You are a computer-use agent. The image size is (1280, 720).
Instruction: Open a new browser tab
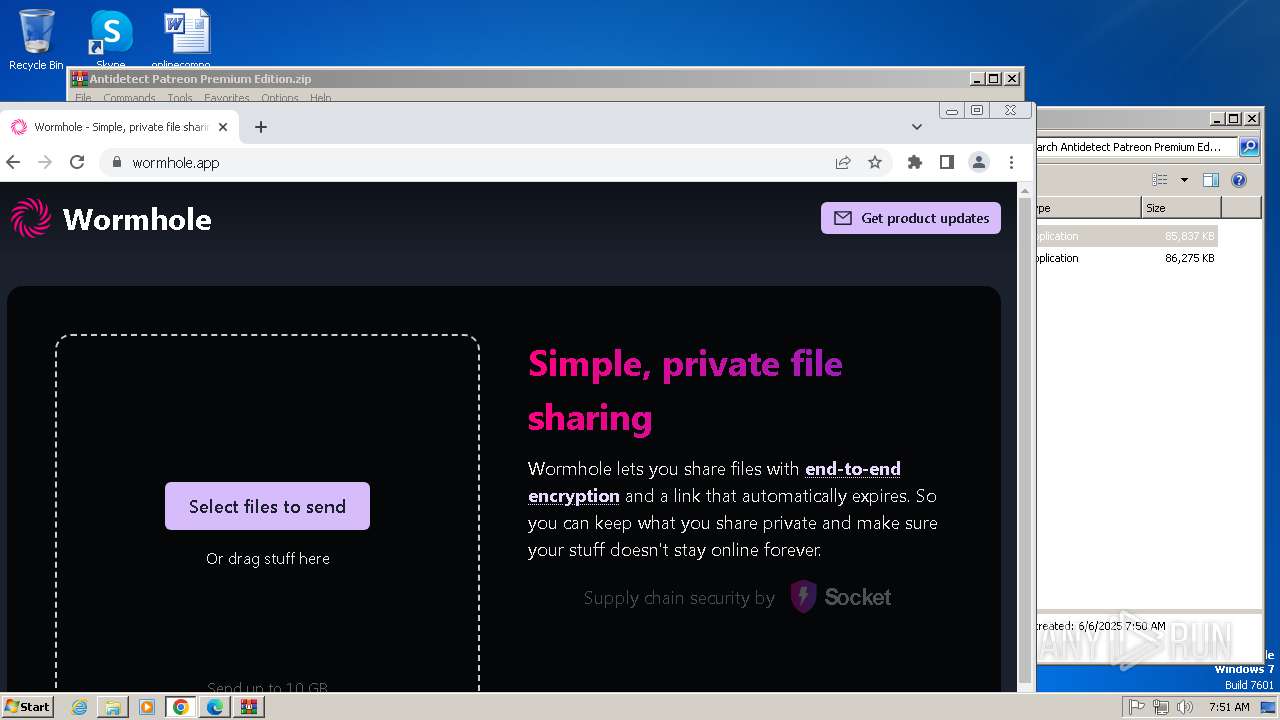coord(261,127)
